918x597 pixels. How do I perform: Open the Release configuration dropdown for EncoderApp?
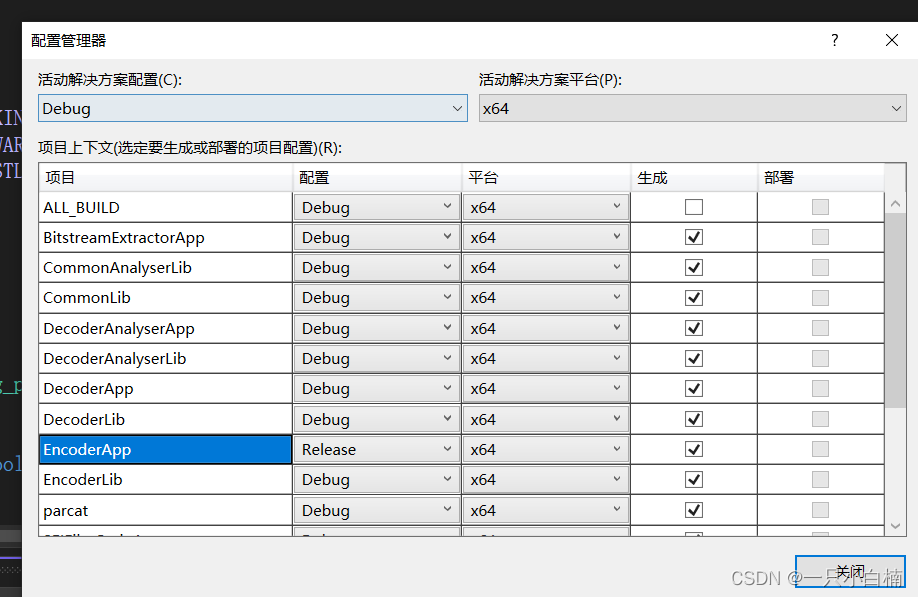pyautogui.click(x=376, y=450)
